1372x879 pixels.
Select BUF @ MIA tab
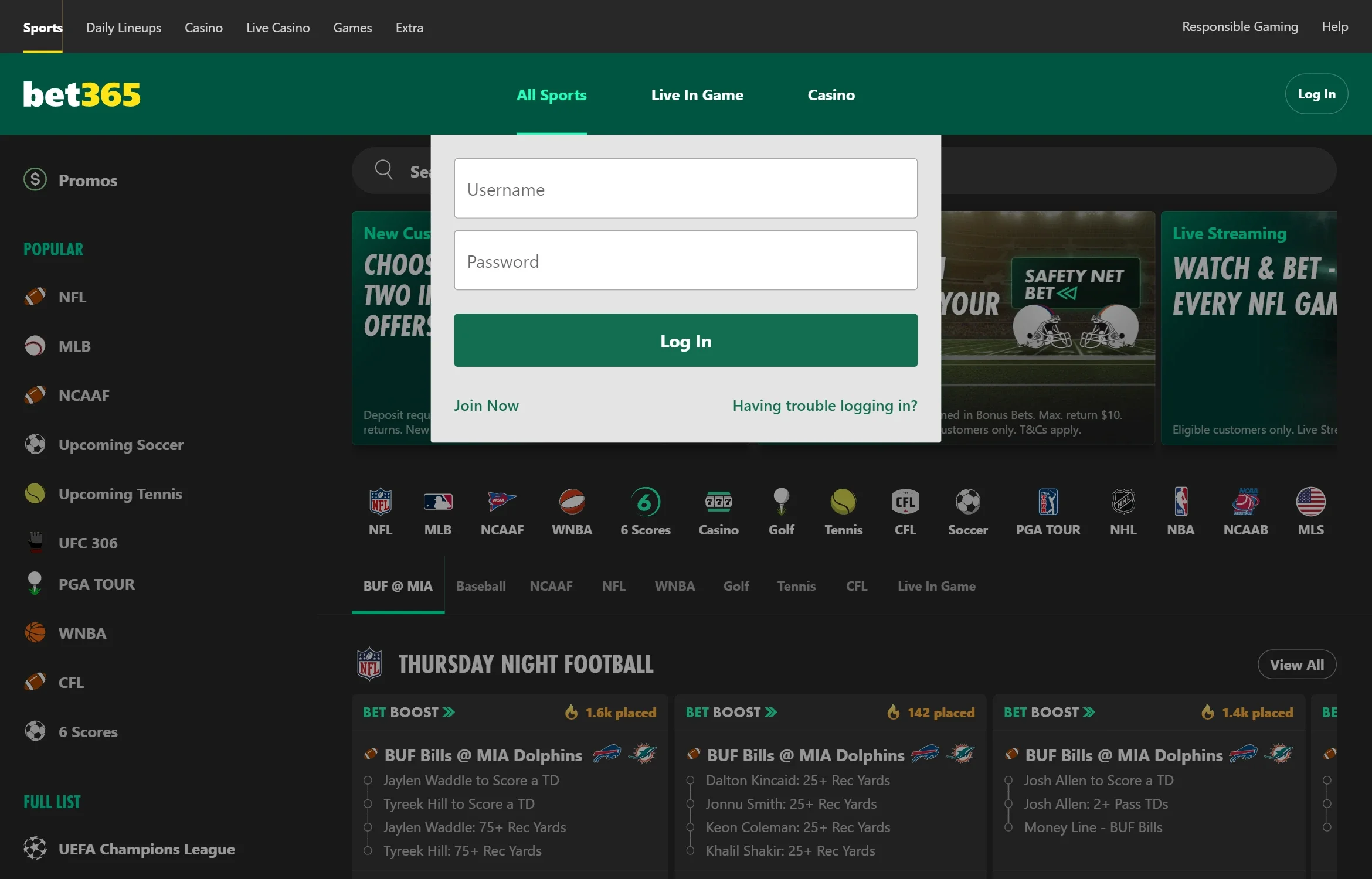(x=398, y=586)
